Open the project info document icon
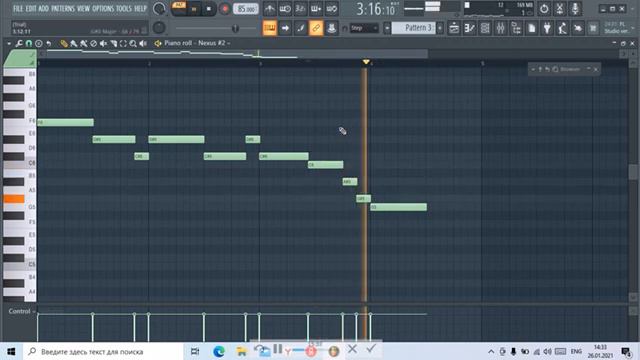The image size is (640, 360). pos(531,28)
